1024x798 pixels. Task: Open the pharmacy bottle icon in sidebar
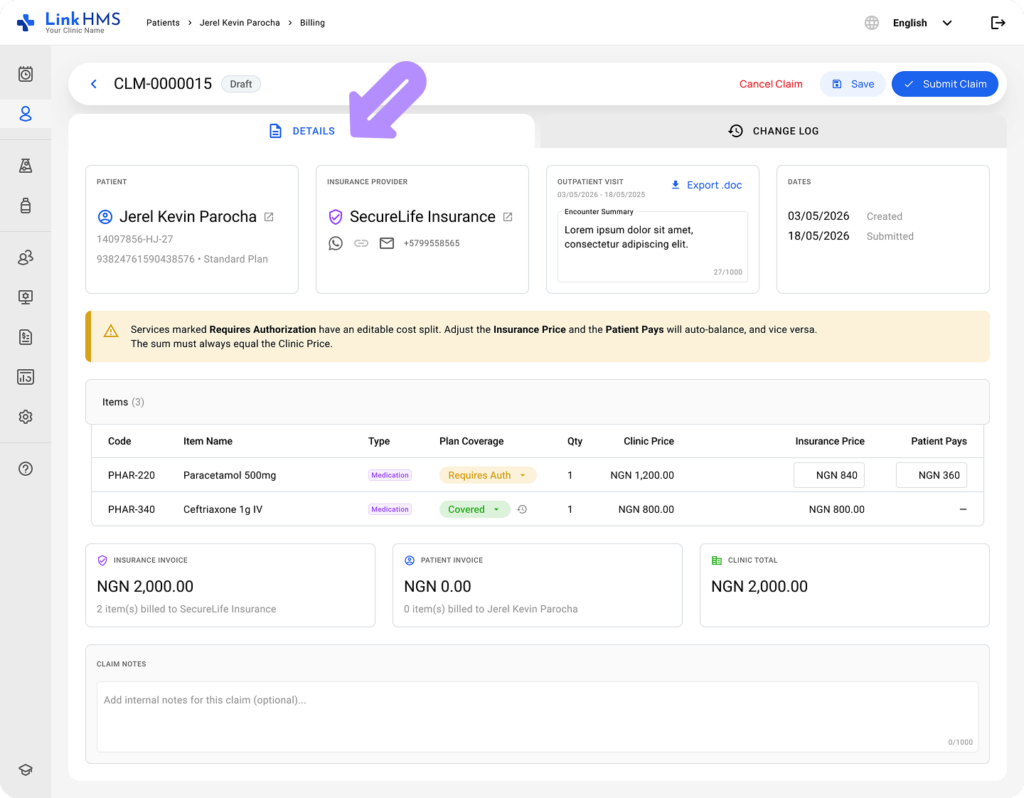25,206
